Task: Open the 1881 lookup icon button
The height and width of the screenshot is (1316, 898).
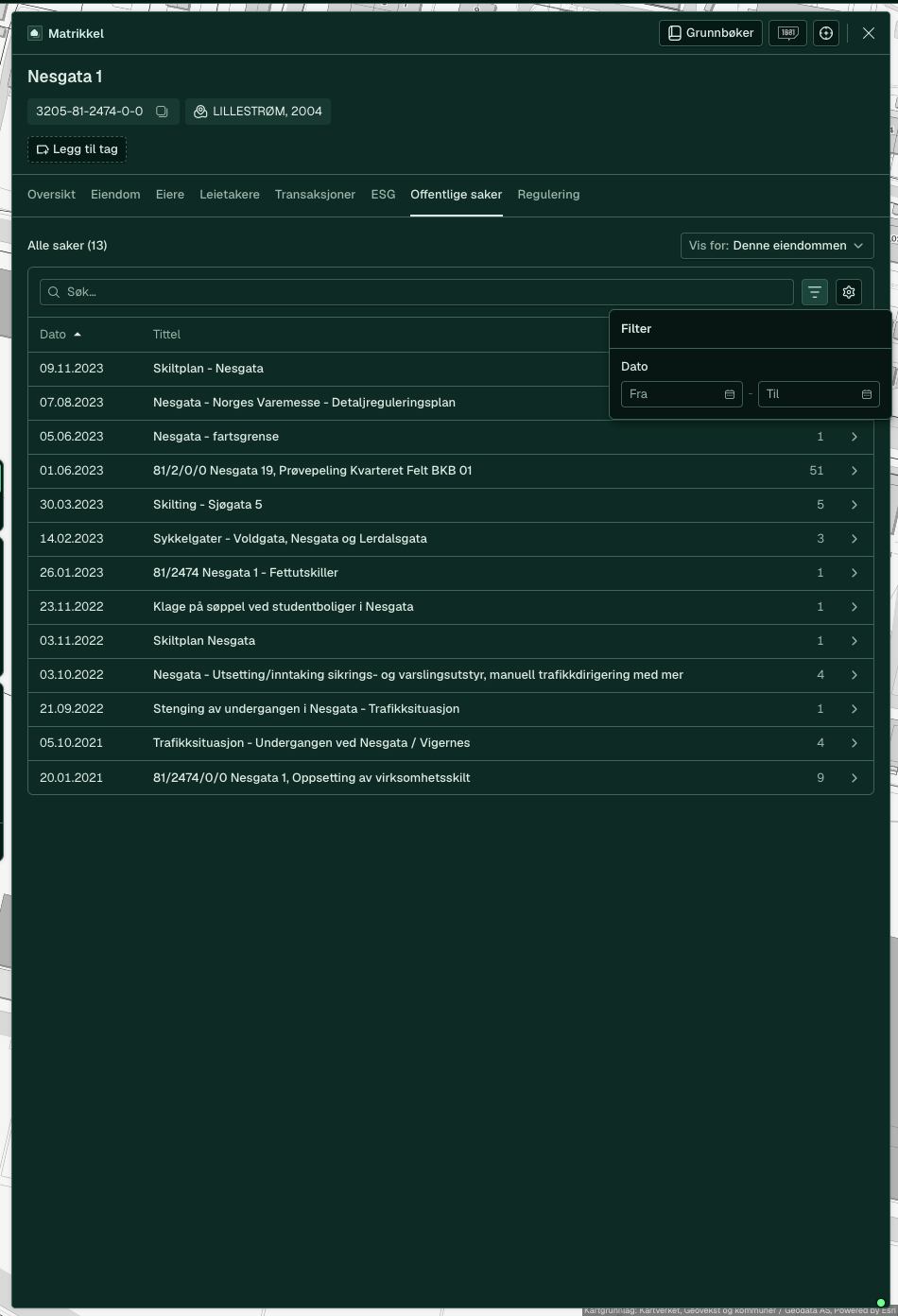Action: click(787, 33)
